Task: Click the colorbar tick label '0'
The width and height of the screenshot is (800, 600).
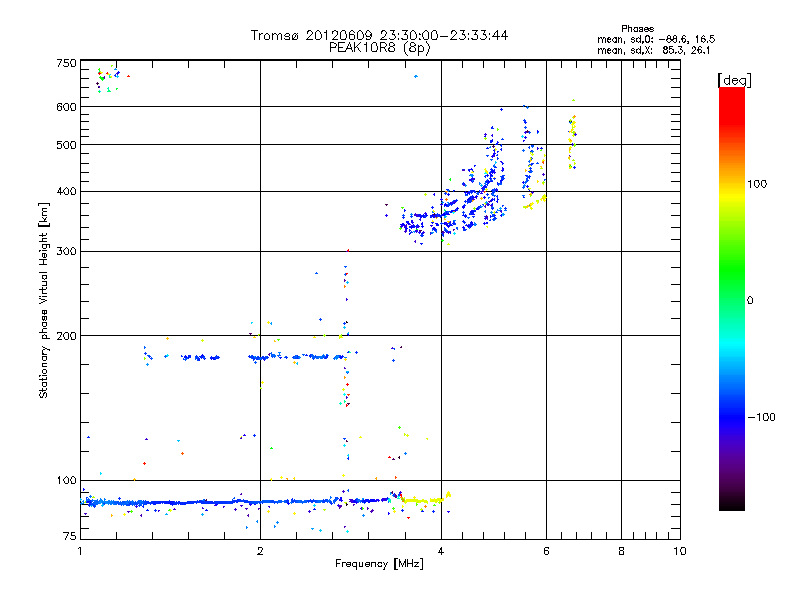Action: click(x=750, y=301)
